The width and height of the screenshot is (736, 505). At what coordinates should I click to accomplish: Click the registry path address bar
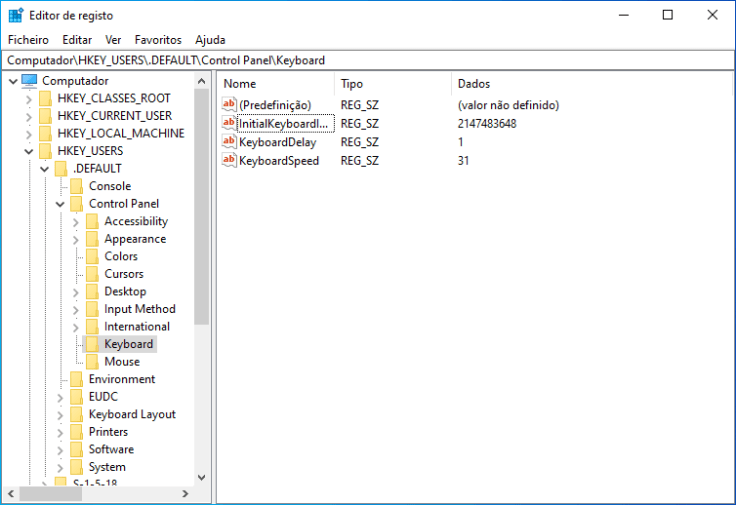367,60
